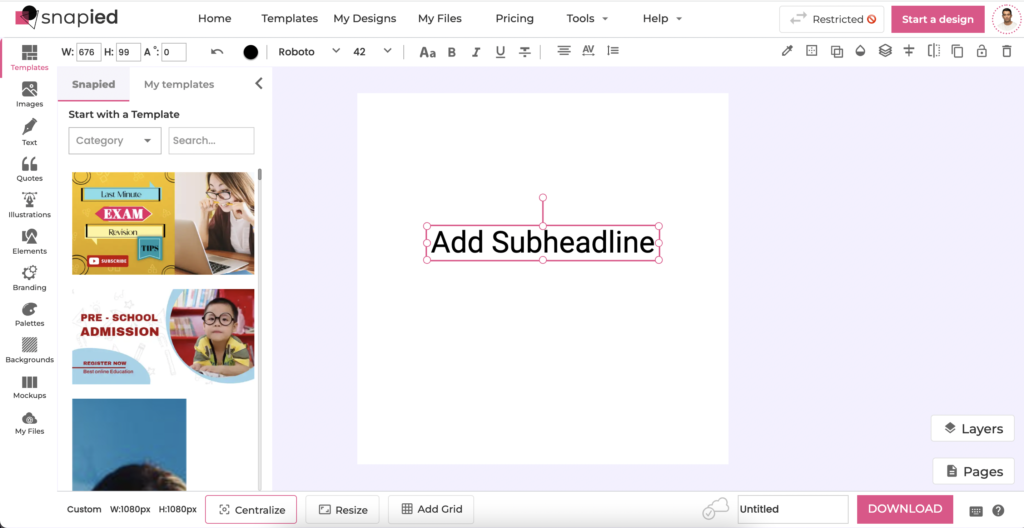Open the Palettes panel
Viewport: 1024px width, 528px height.
point(29,314)
